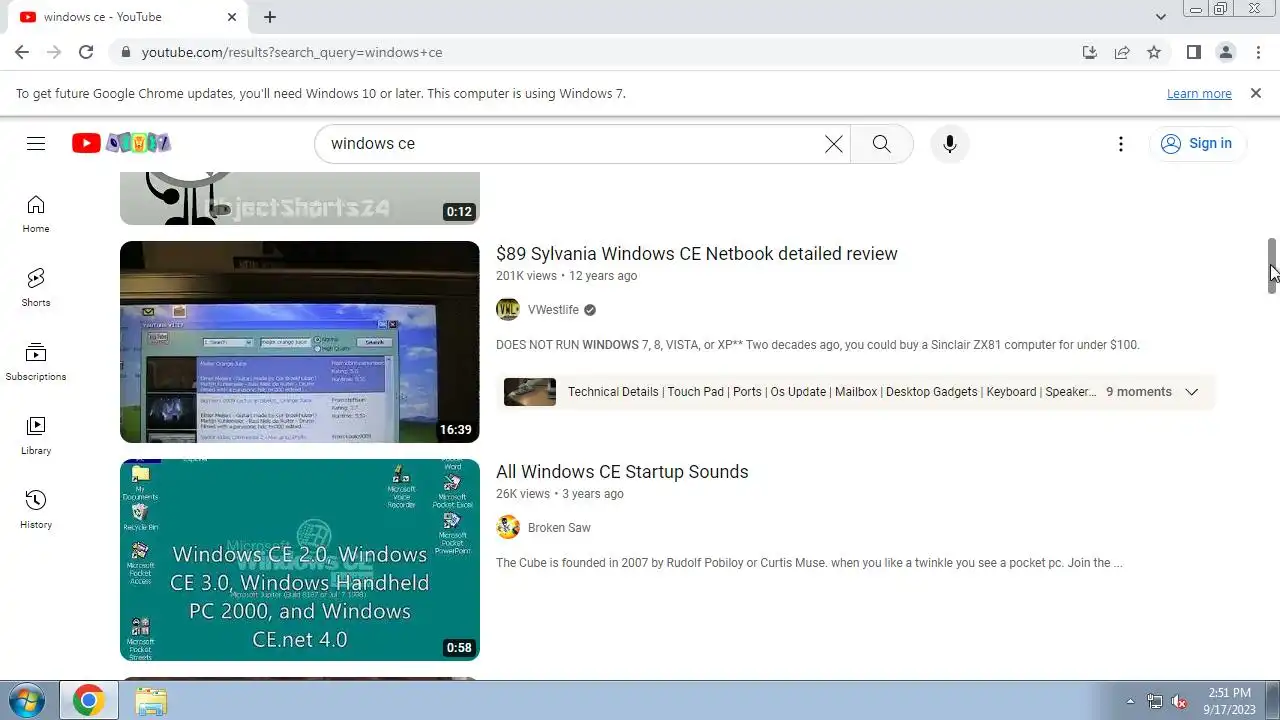This screenshot has height=720, width=1280.
Task: Click the VWestlife channel avatar
Action: point(508,310)
